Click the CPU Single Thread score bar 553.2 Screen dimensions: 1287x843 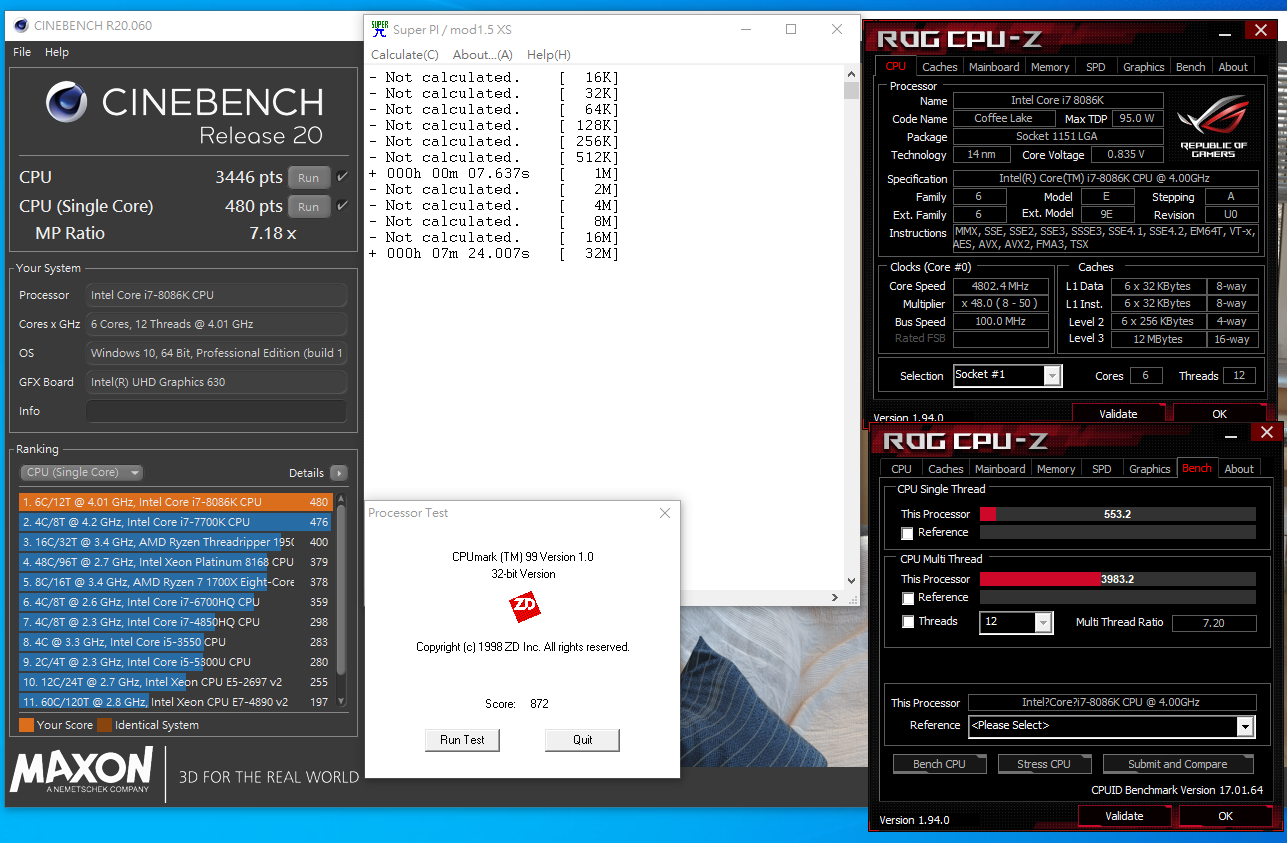point(1117,514)
